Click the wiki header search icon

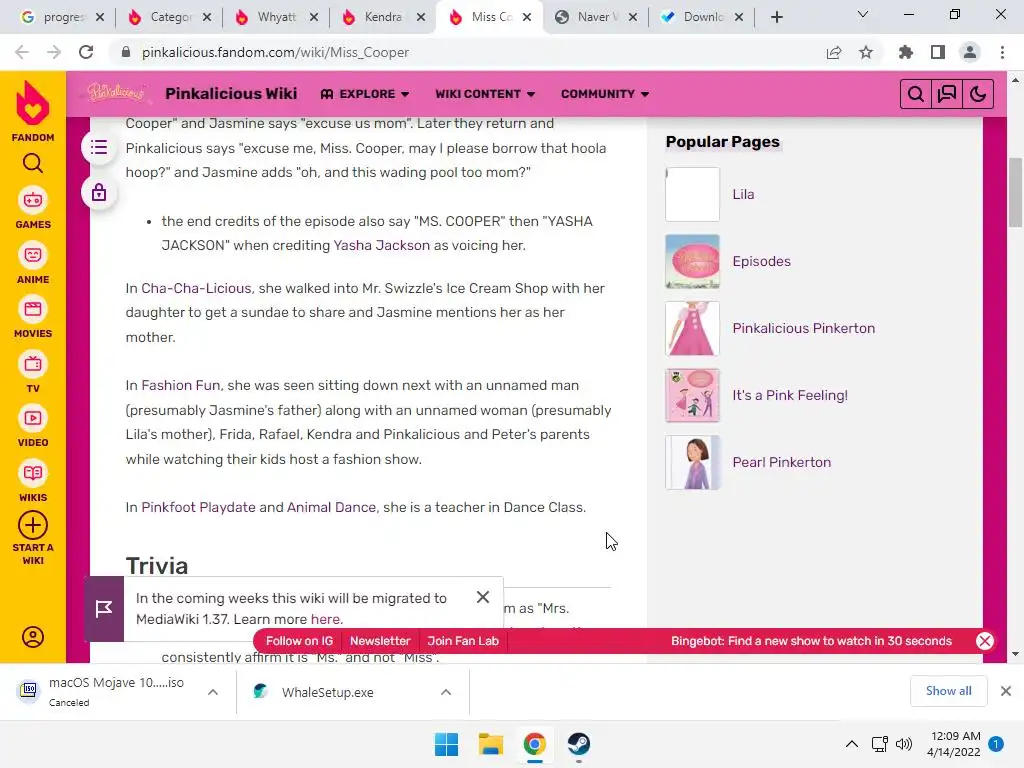[x=916, y=94]
